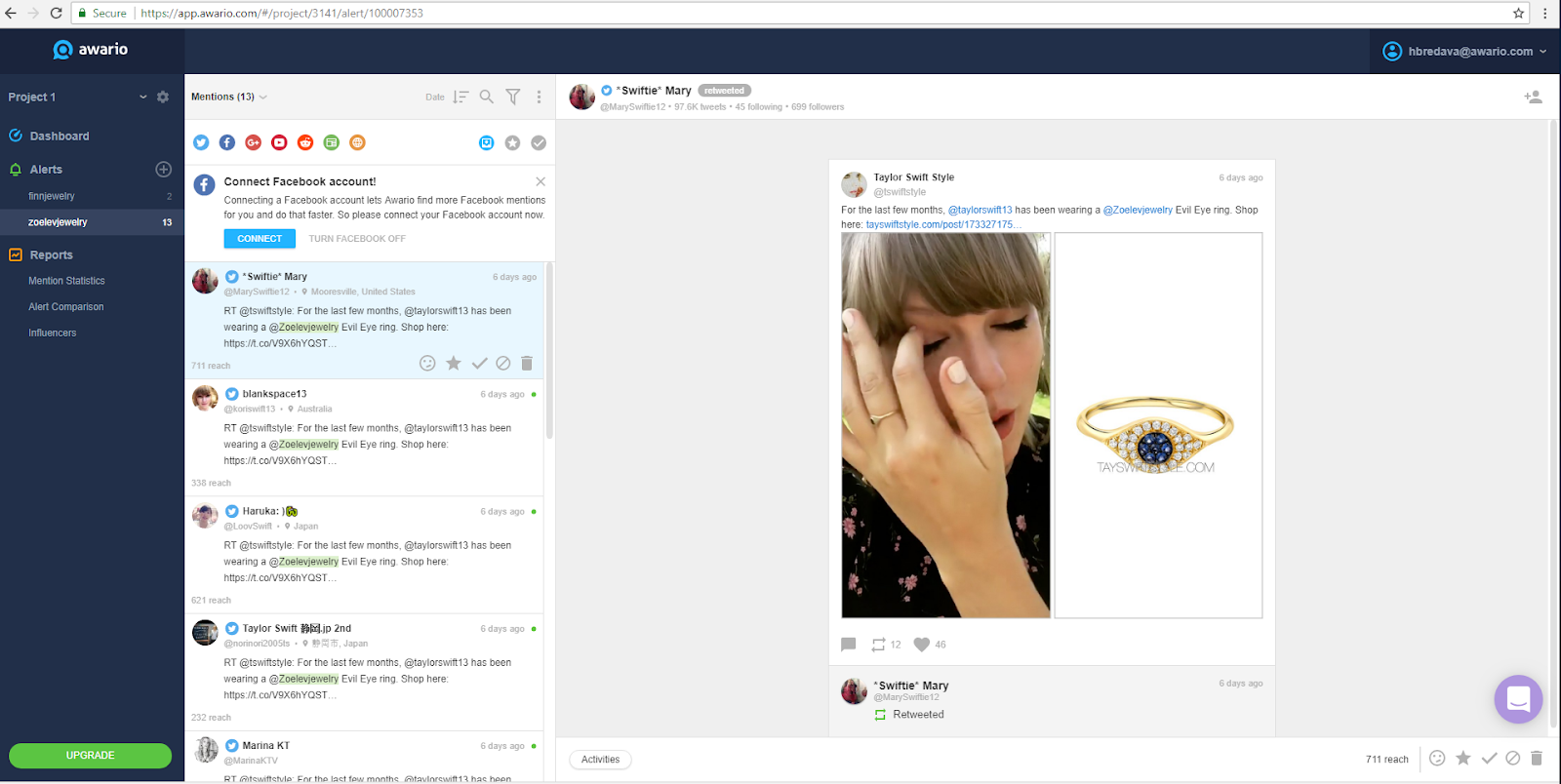Open @taylorswift13 link in tweet
The image size is (1561, 784).
tap(980, 210)
